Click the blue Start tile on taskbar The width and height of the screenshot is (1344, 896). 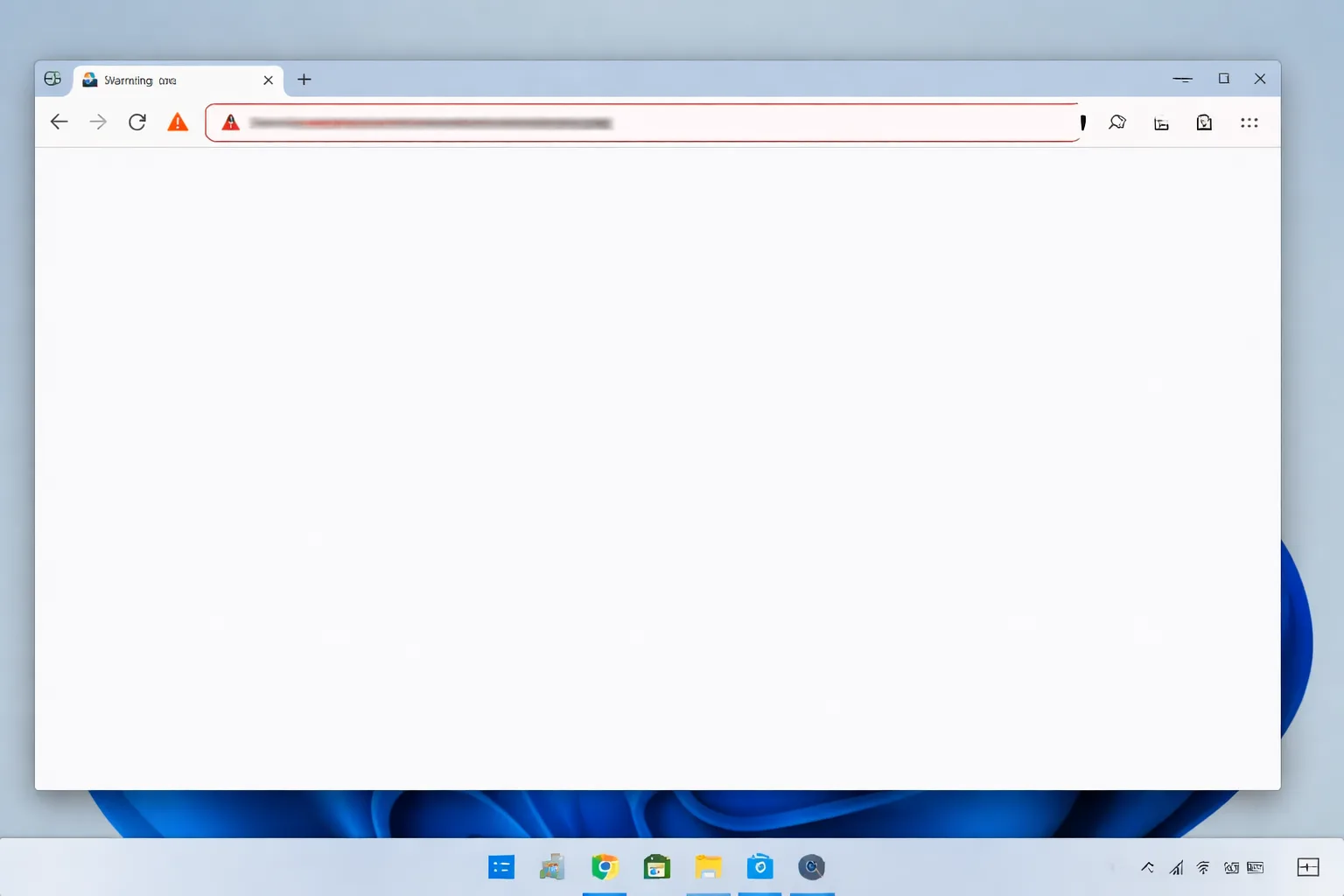501,867
